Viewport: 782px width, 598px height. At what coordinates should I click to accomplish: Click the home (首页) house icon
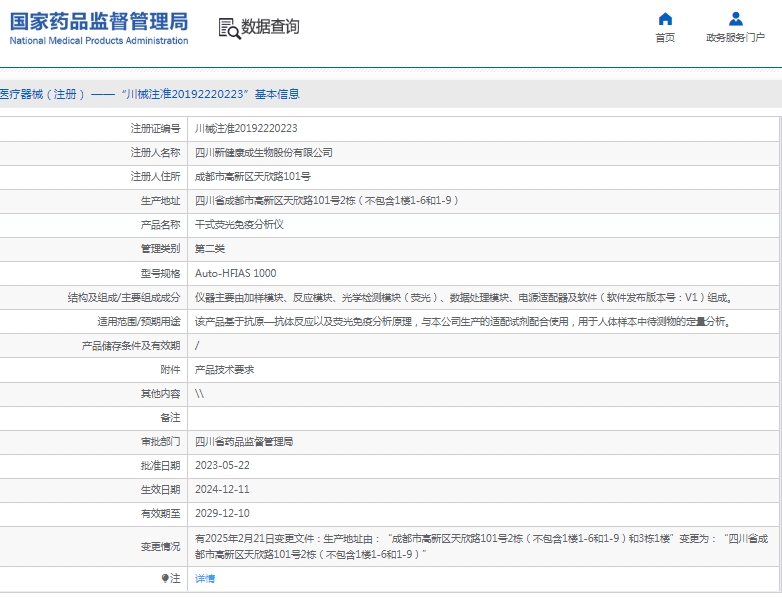click(x=665, y=19)
